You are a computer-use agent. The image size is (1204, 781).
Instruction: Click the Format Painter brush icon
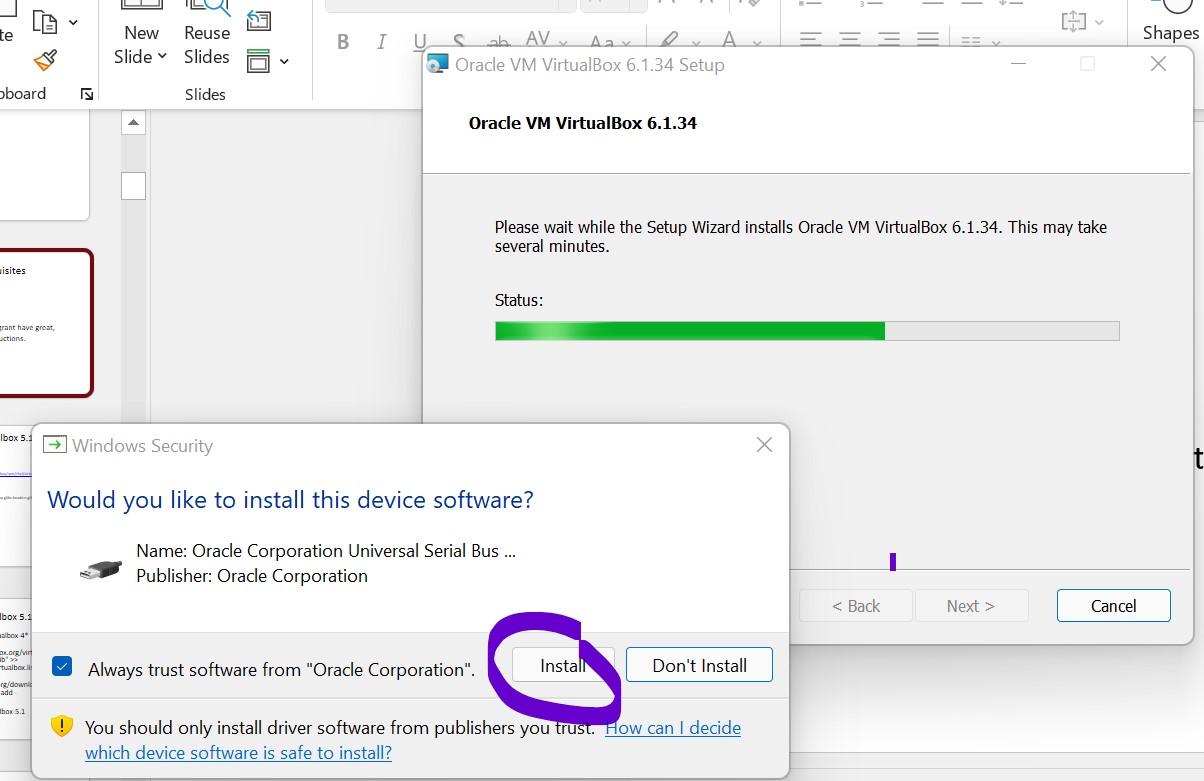tap(45, 61)
